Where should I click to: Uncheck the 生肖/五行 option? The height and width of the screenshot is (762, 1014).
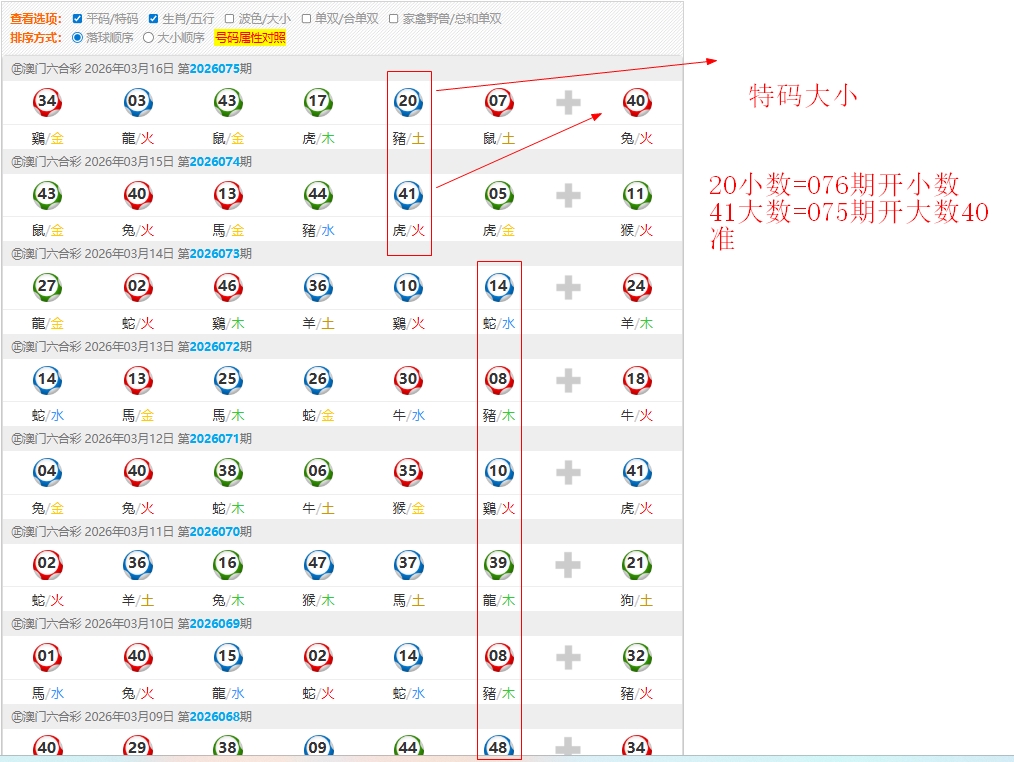coord(153,19)
